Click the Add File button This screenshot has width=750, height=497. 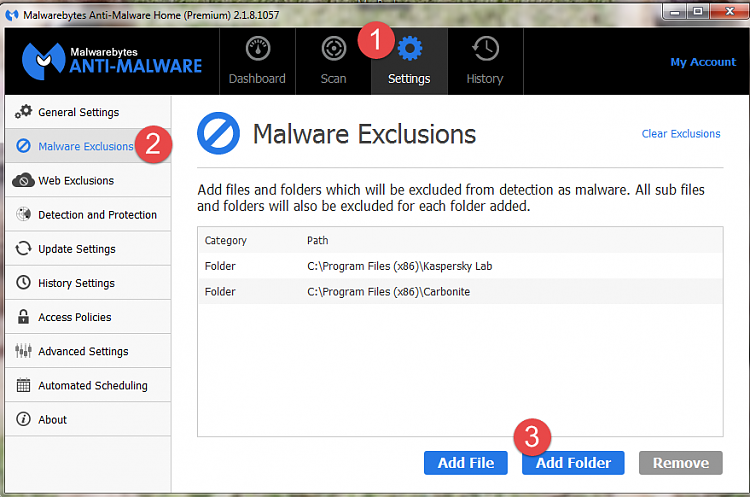click(465, 463)
